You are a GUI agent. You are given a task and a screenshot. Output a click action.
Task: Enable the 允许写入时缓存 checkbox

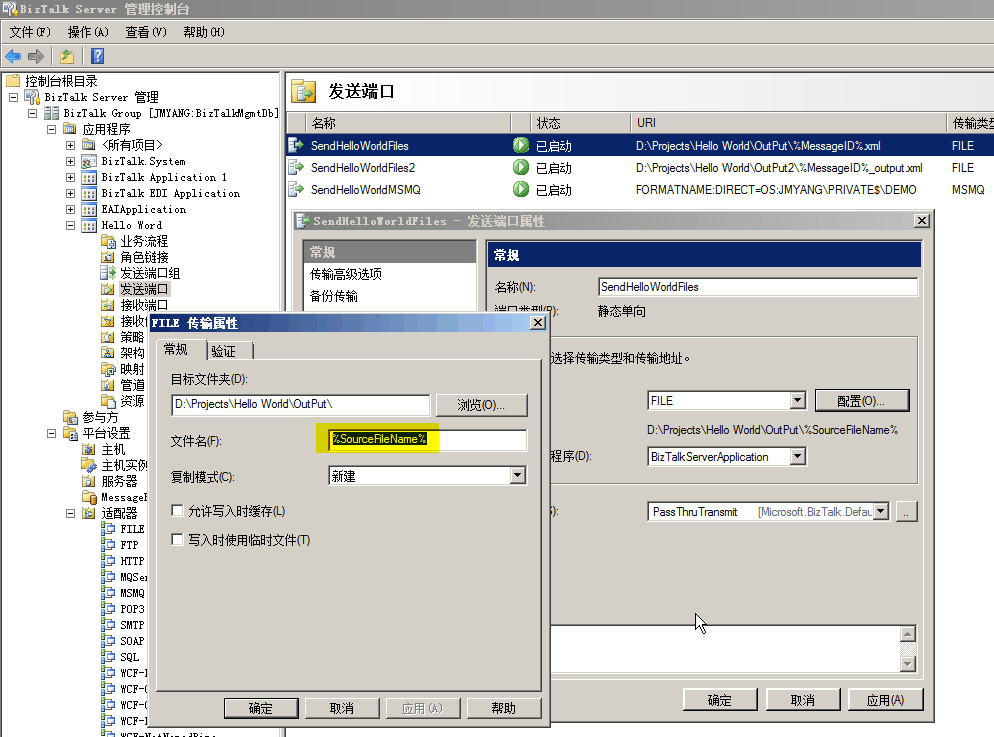coord(178,511)
